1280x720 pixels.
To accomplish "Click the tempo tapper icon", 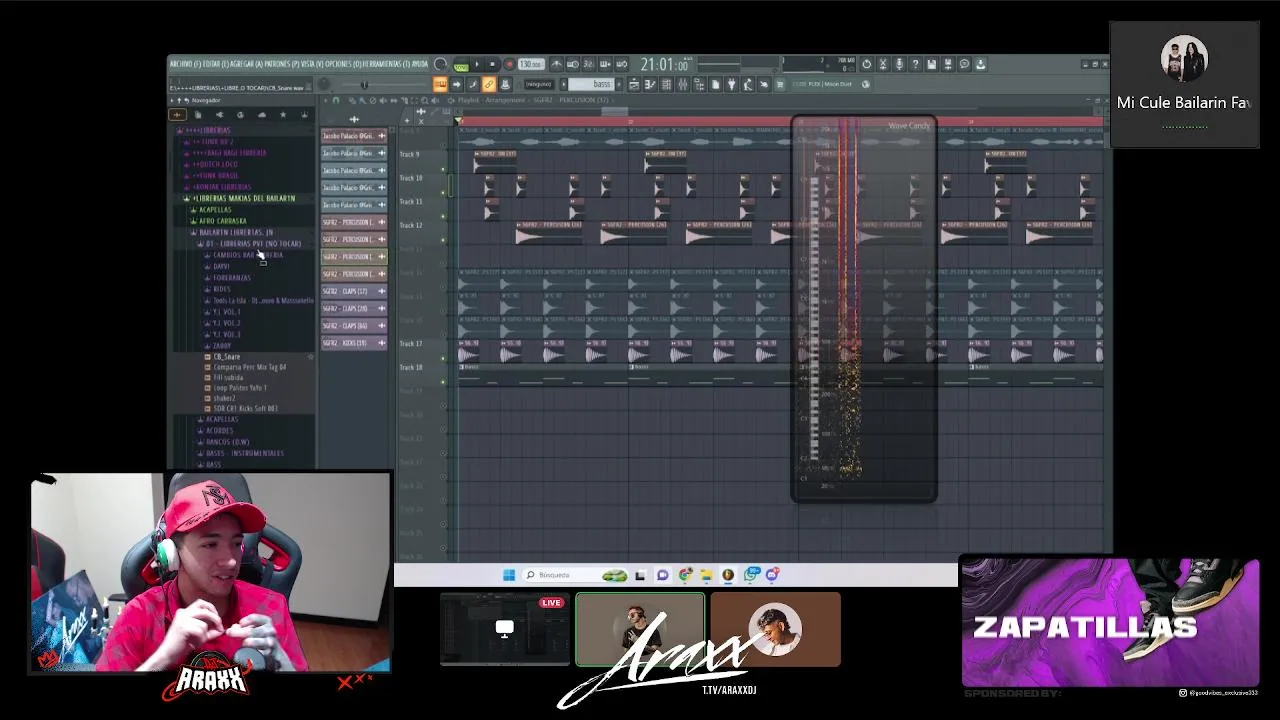I will point(748,84).
